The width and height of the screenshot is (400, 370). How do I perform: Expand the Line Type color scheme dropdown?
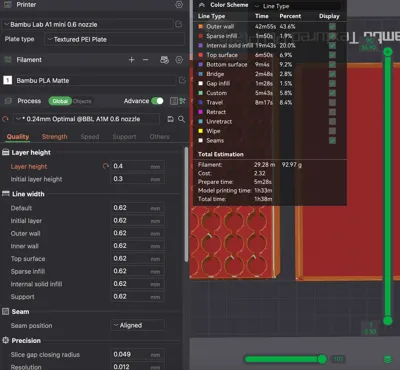297,6
